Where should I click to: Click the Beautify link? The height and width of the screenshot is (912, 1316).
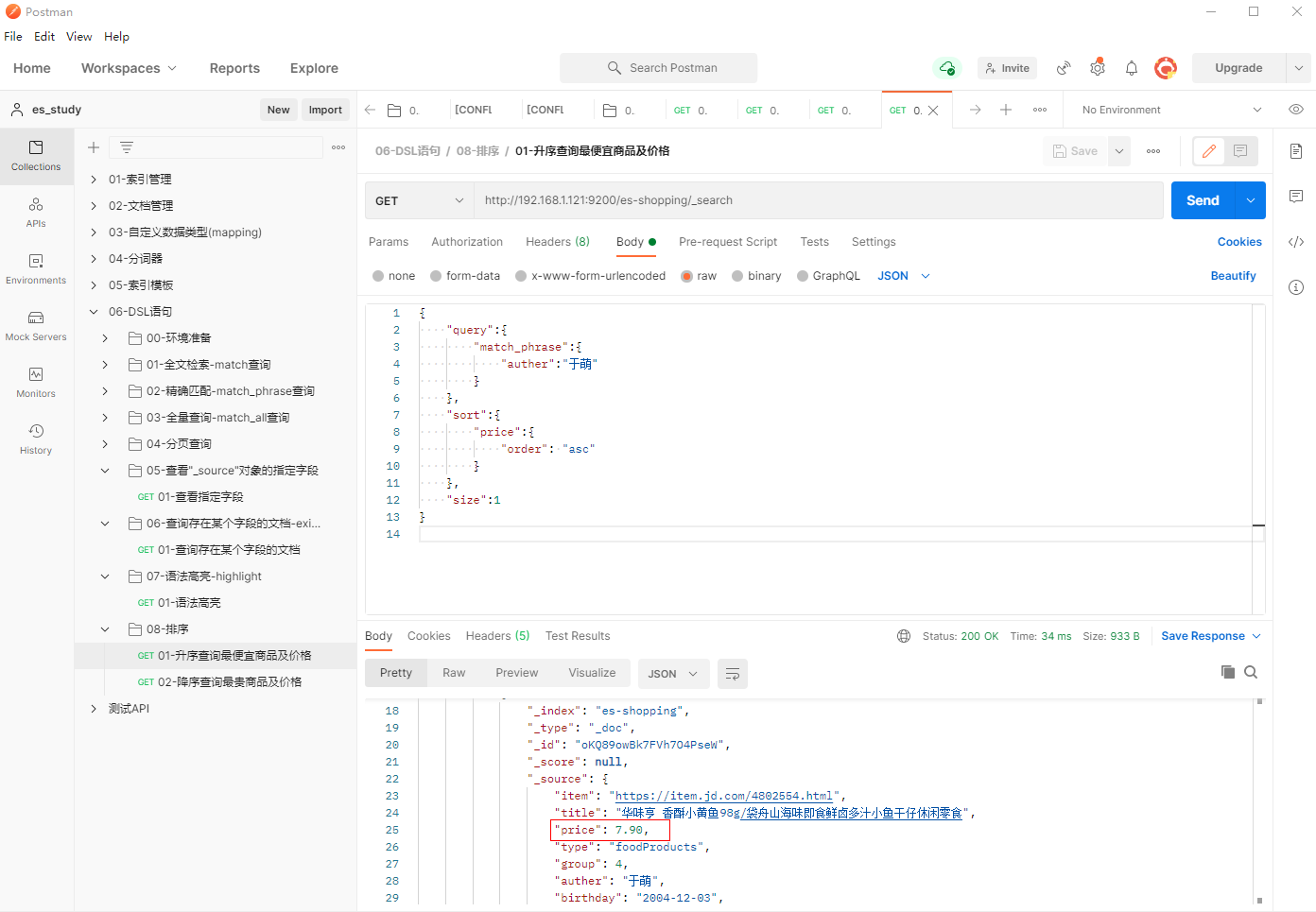1233,276
